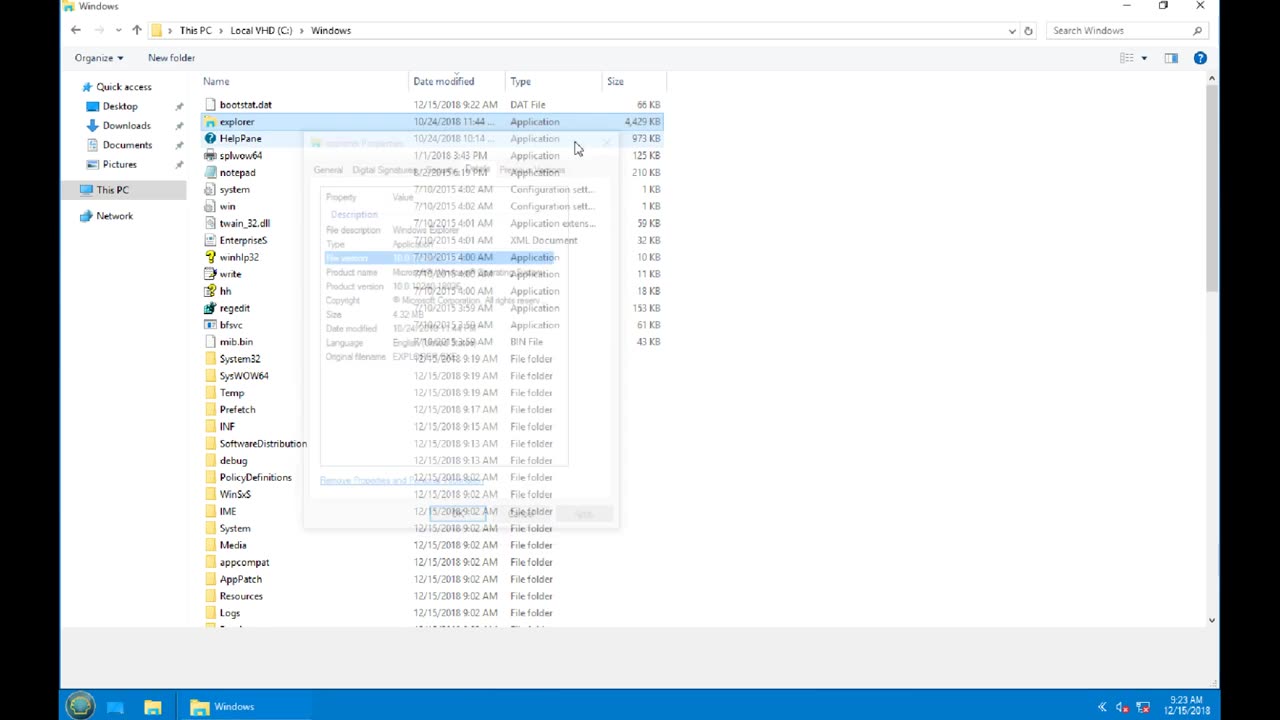Open the Start menu from the taskbar
1280x720 pixels.
click(x=79, y=706)
